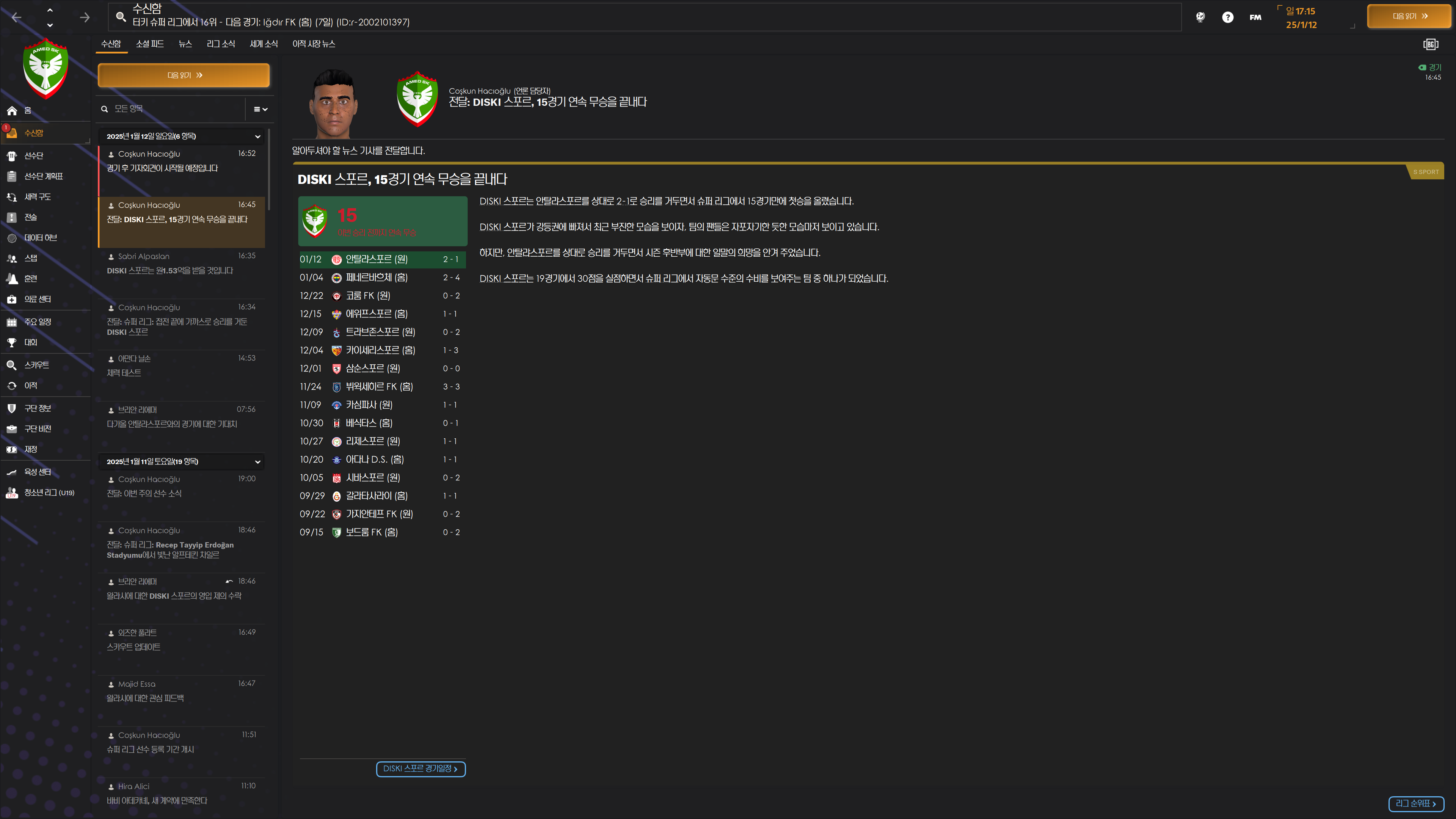Collapse the 2025년 1월 12일 message group
Image resolution: width=1456 pixels, height=819 pixels.
[x=258, y=136]
